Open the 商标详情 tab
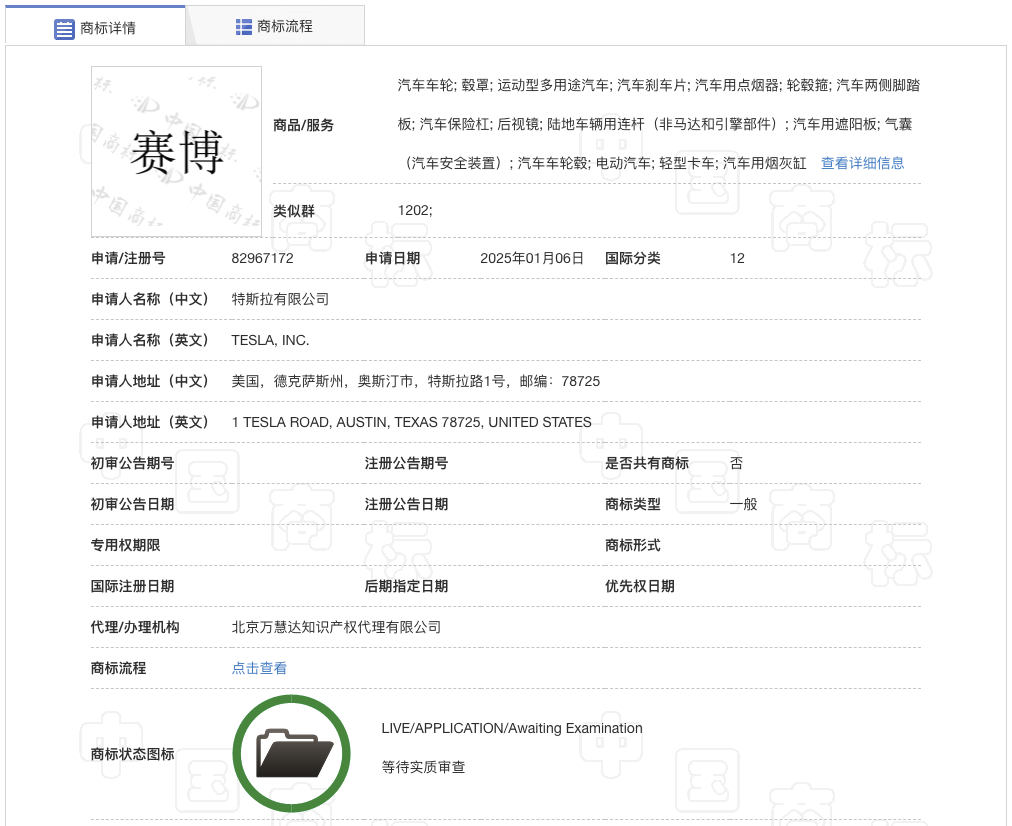1012x826 pixels. 95,27
